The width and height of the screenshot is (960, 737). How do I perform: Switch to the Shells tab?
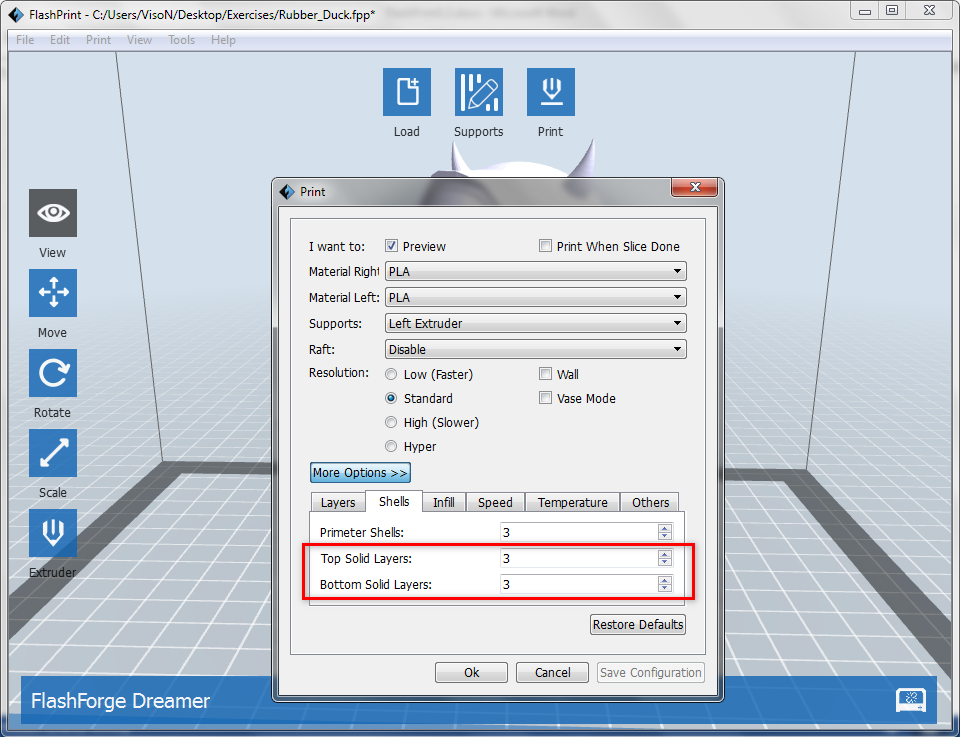(x=394, y=501)
